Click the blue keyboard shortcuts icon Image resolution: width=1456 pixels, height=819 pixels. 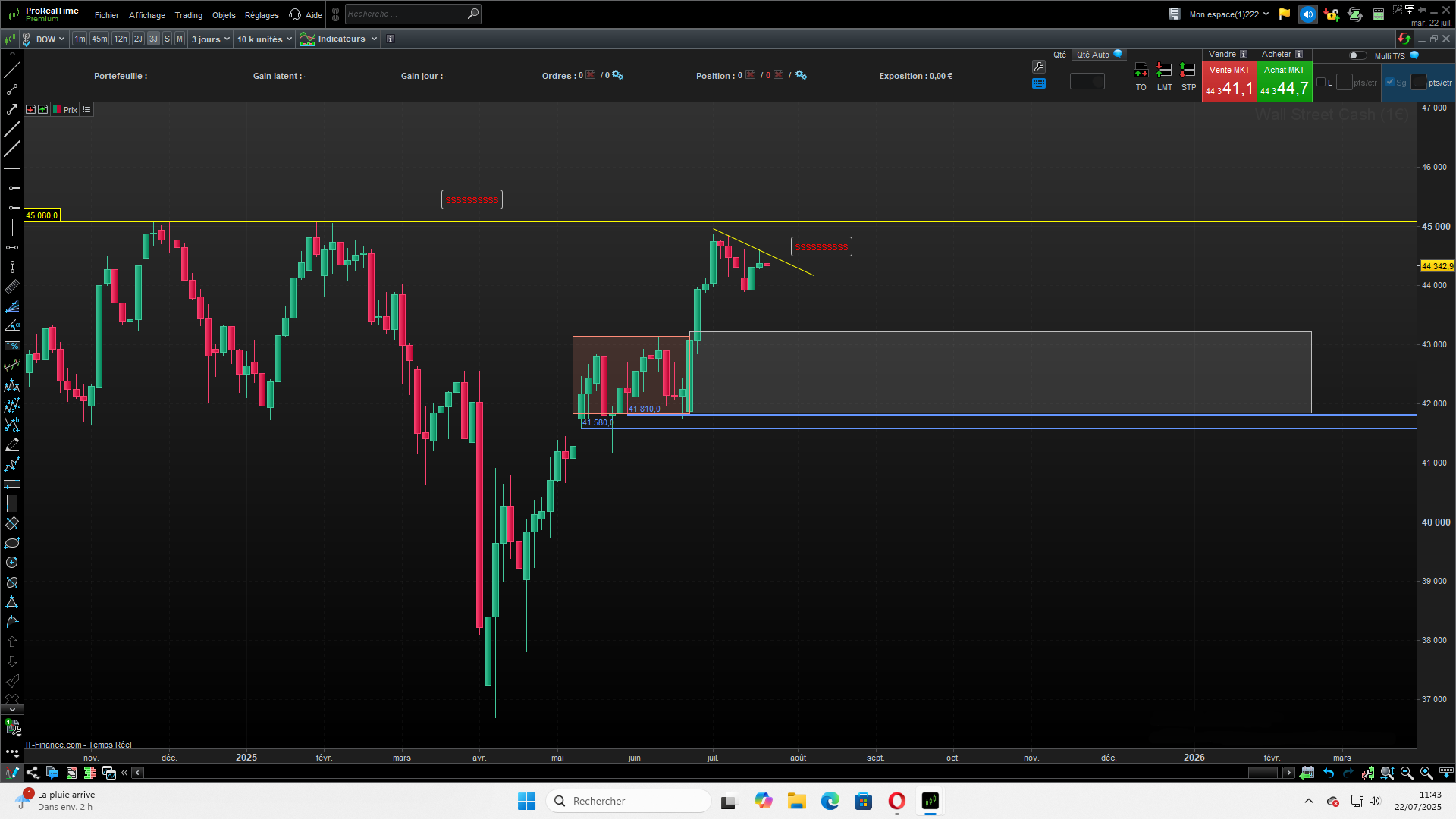(x=1039, y=84)
